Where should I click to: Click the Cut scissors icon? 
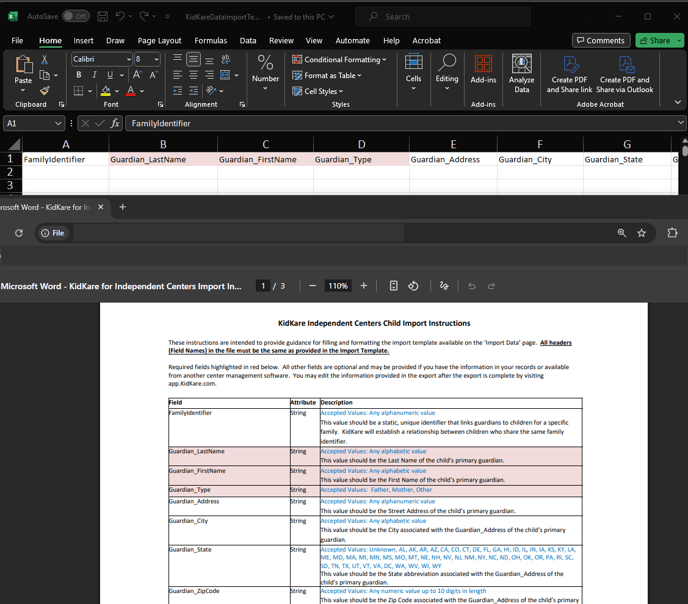click(44, 60)
